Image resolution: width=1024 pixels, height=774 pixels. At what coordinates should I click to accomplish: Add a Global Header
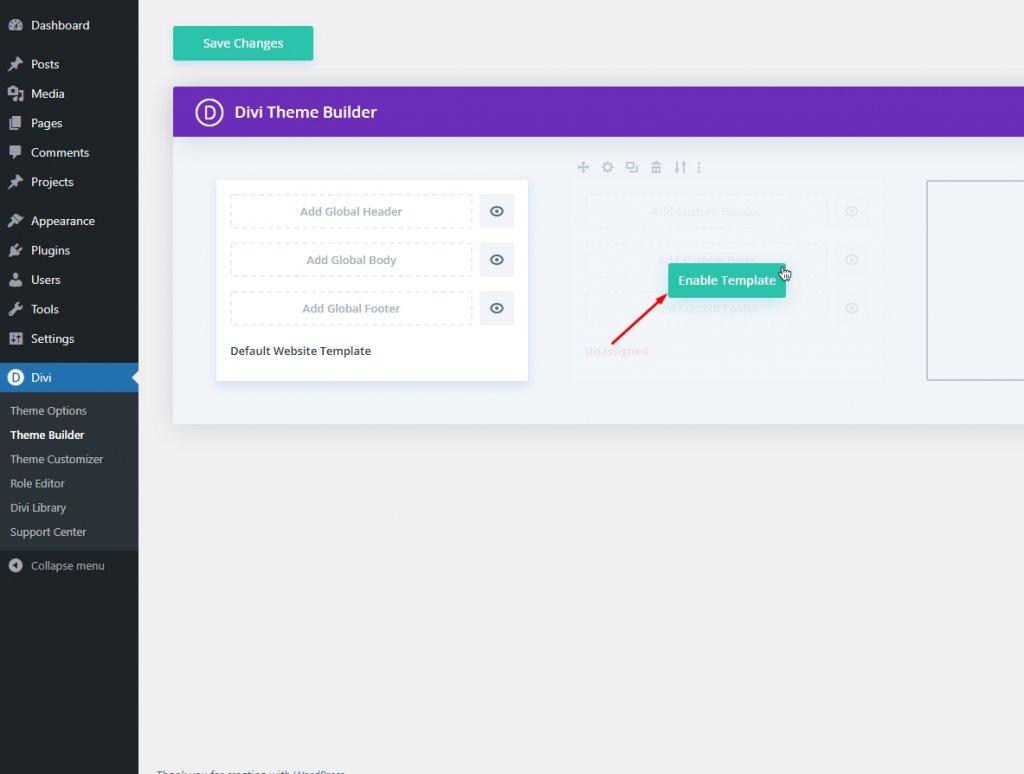[351, 211]
